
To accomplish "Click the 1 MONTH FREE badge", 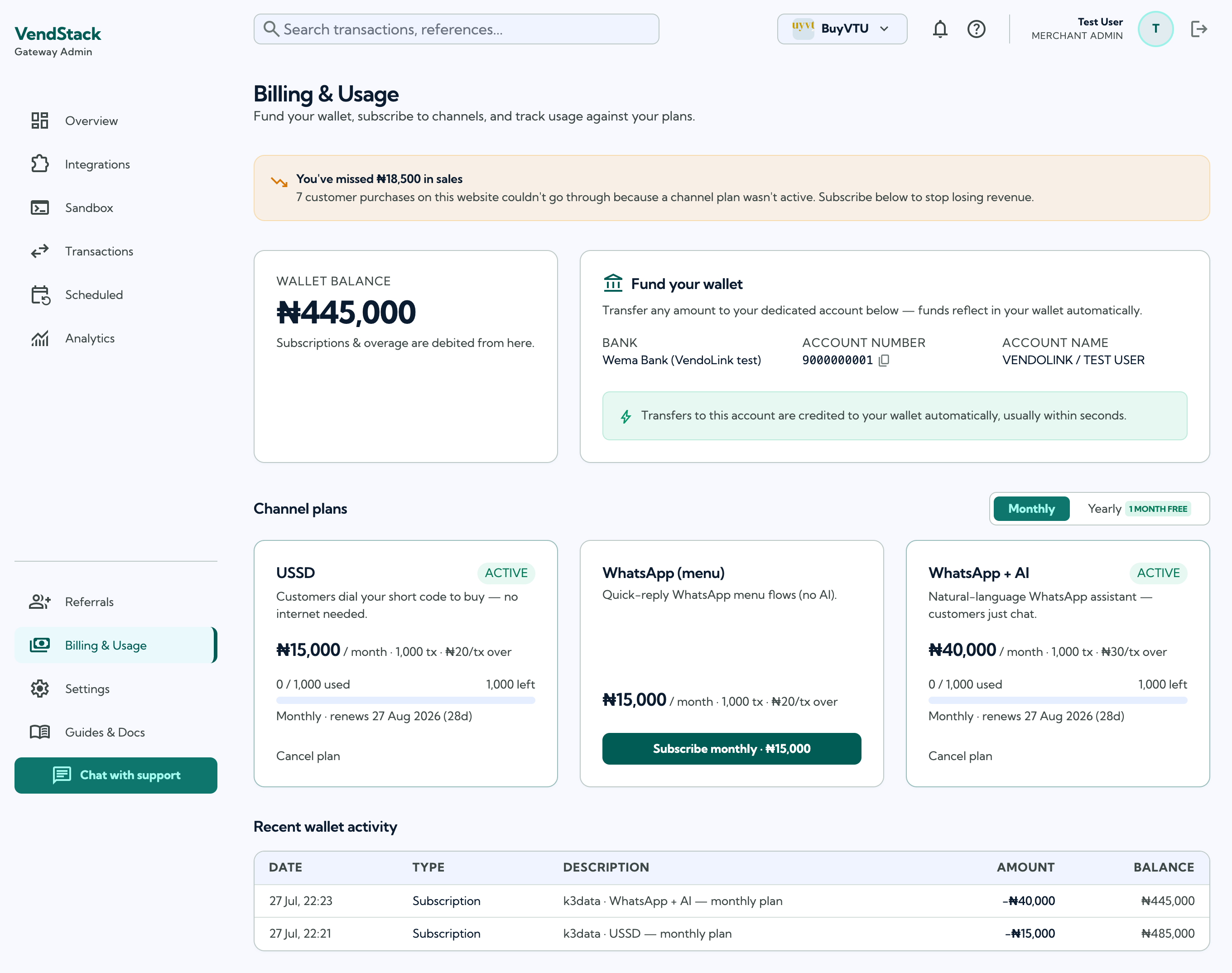I will (1157, 509).
